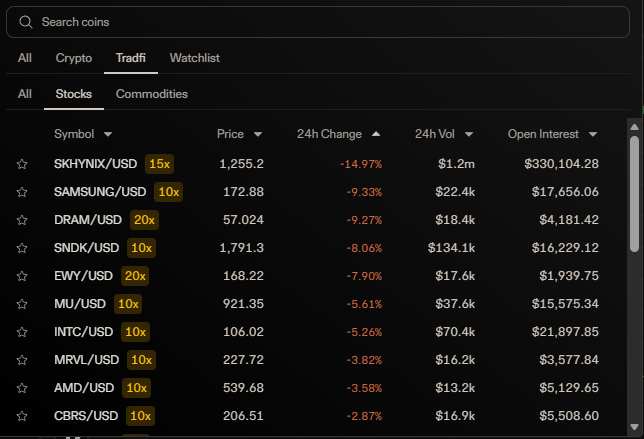The image size is (644, 439).
Task: Sort by Symbol column arrow
Action: click(x=108, y=134)
